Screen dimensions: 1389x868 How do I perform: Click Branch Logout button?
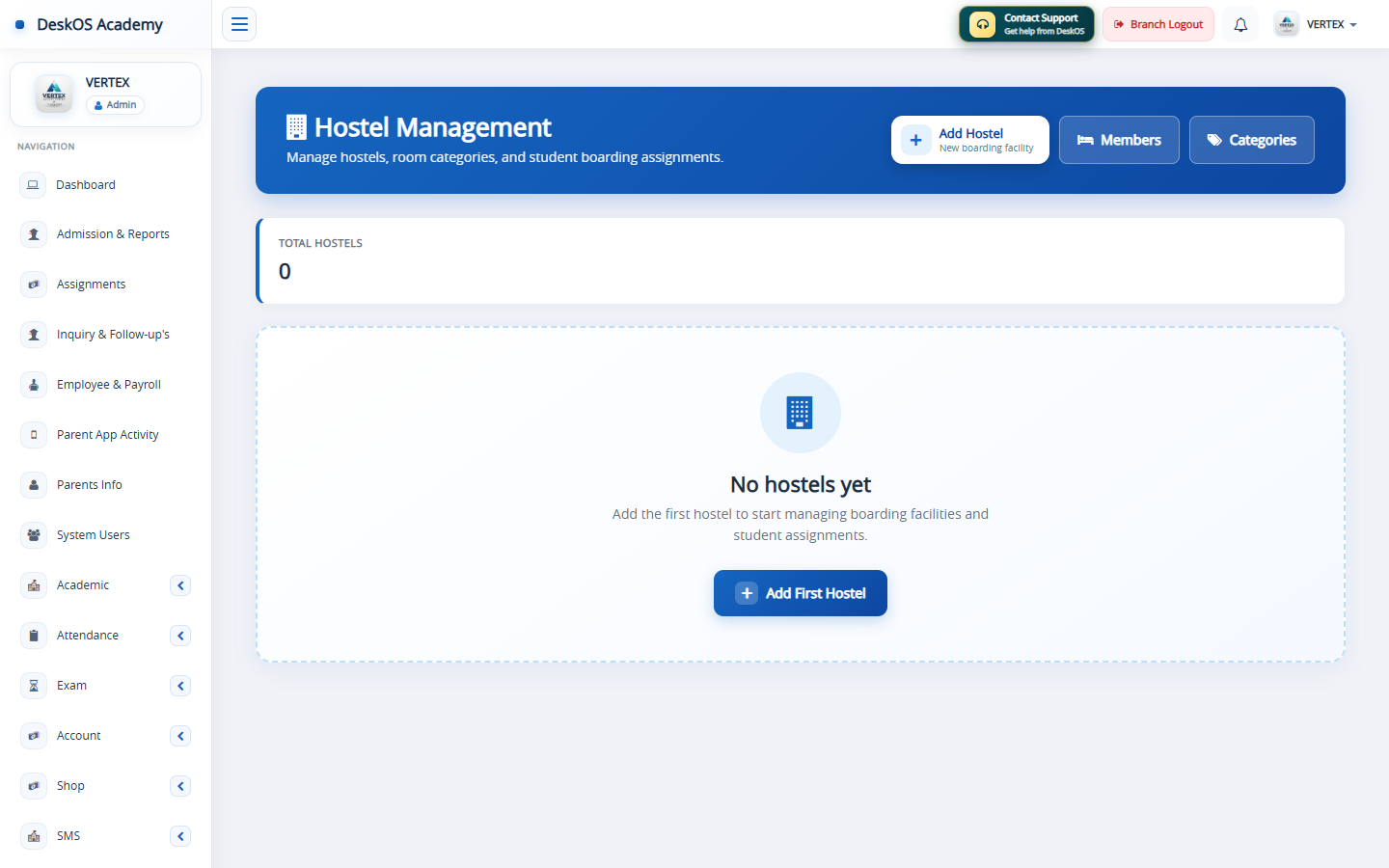coord(1158,24)
